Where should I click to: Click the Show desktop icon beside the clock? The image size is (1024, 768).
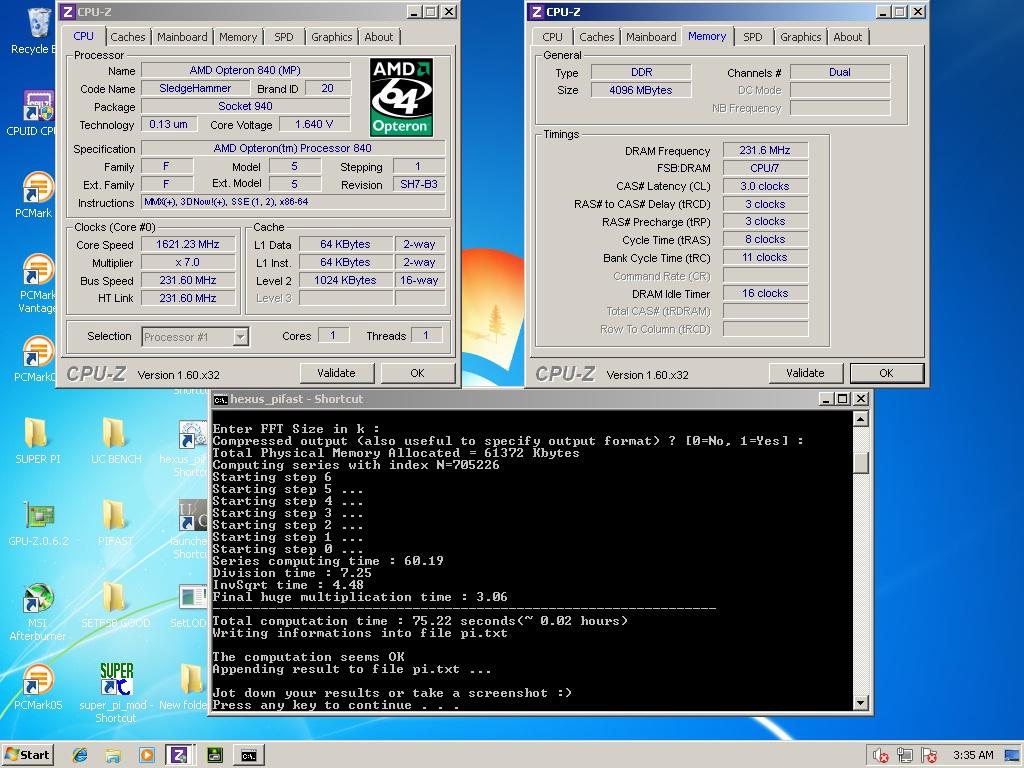1013,756
